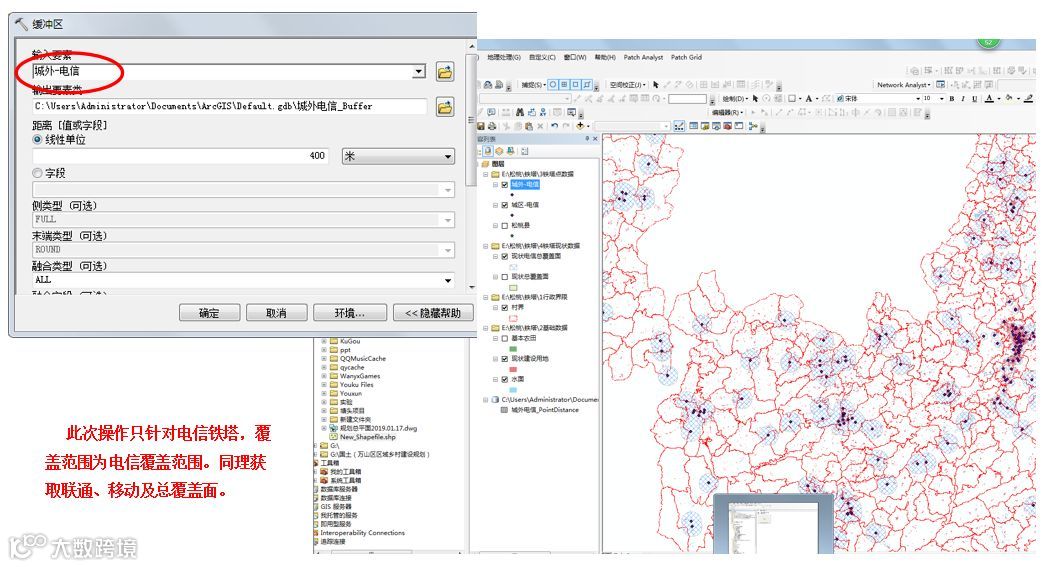1055x567 pixels.
Task: Click the 确定 button in buffer dialog
Action: [x=209, y=313]
